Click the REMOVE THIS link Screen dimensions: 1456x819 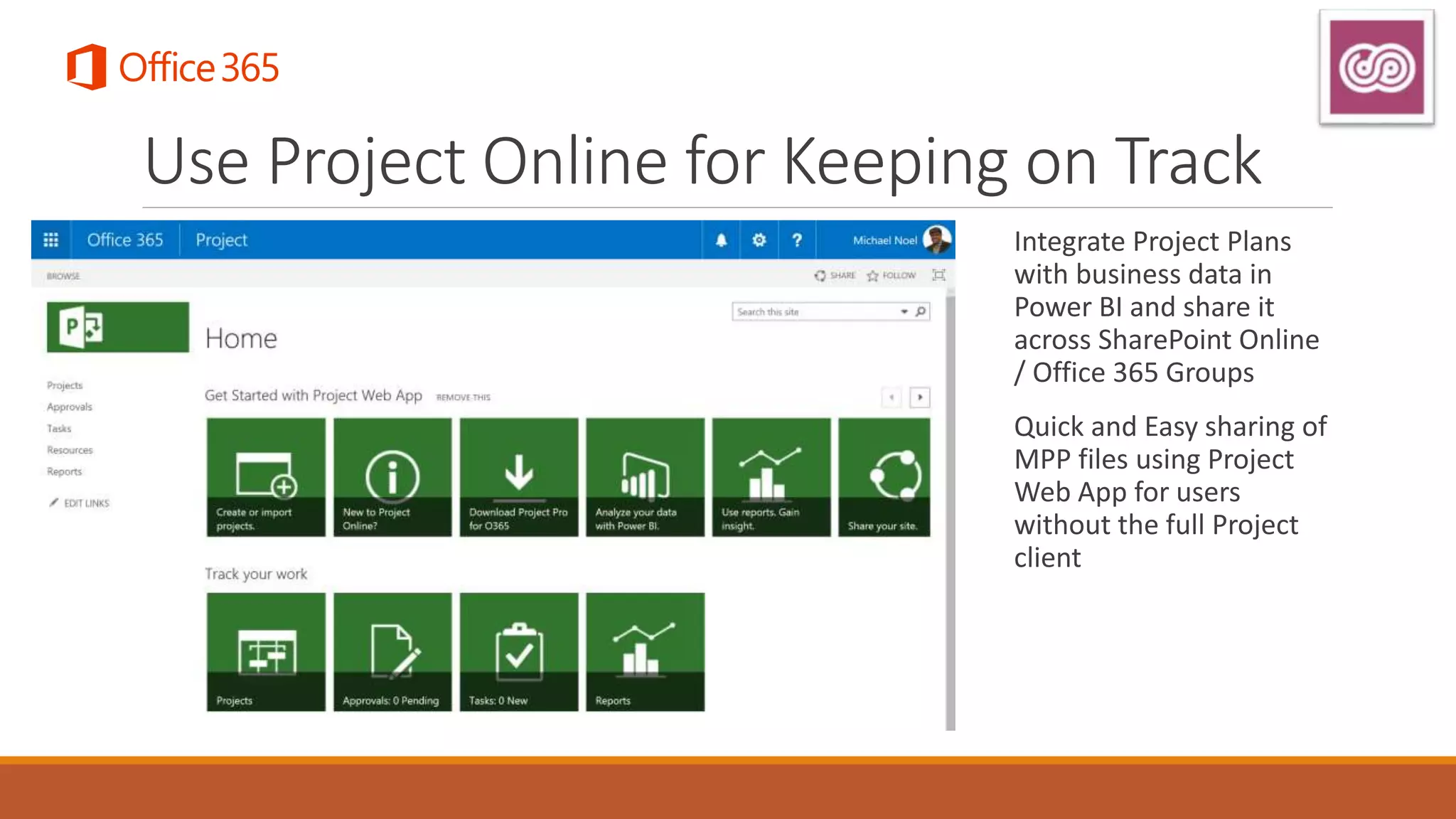pyautogui.click(x=464, y=397)
